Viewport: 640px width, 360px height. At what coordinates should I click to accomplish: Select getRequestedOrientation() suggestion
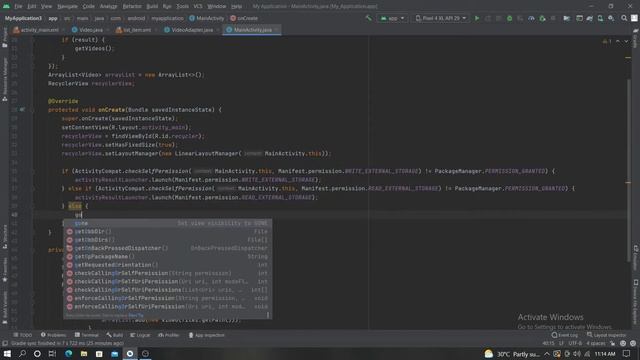(x=167, y=265)
